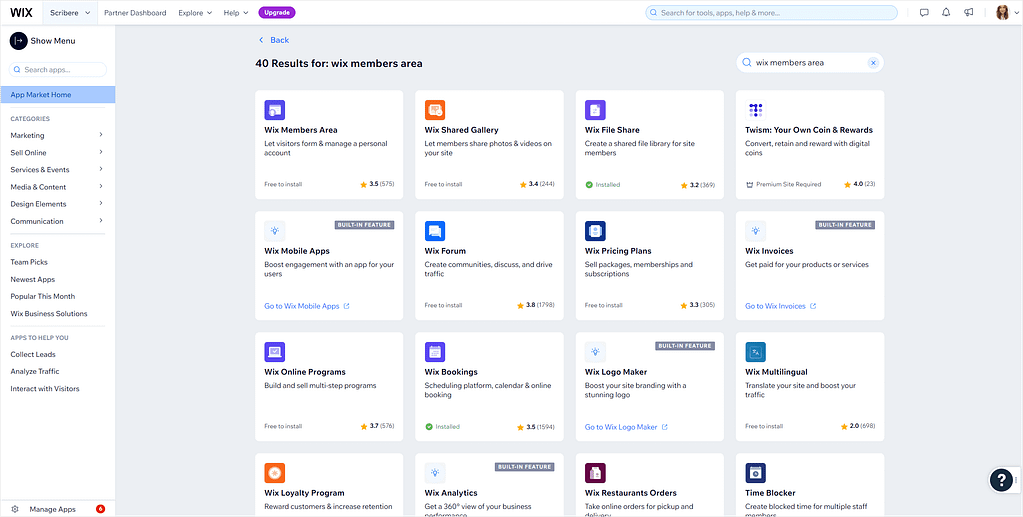Click the wix members area search box
The image size is (1023, 517).
pyautogui.click(x=810, y=63)
